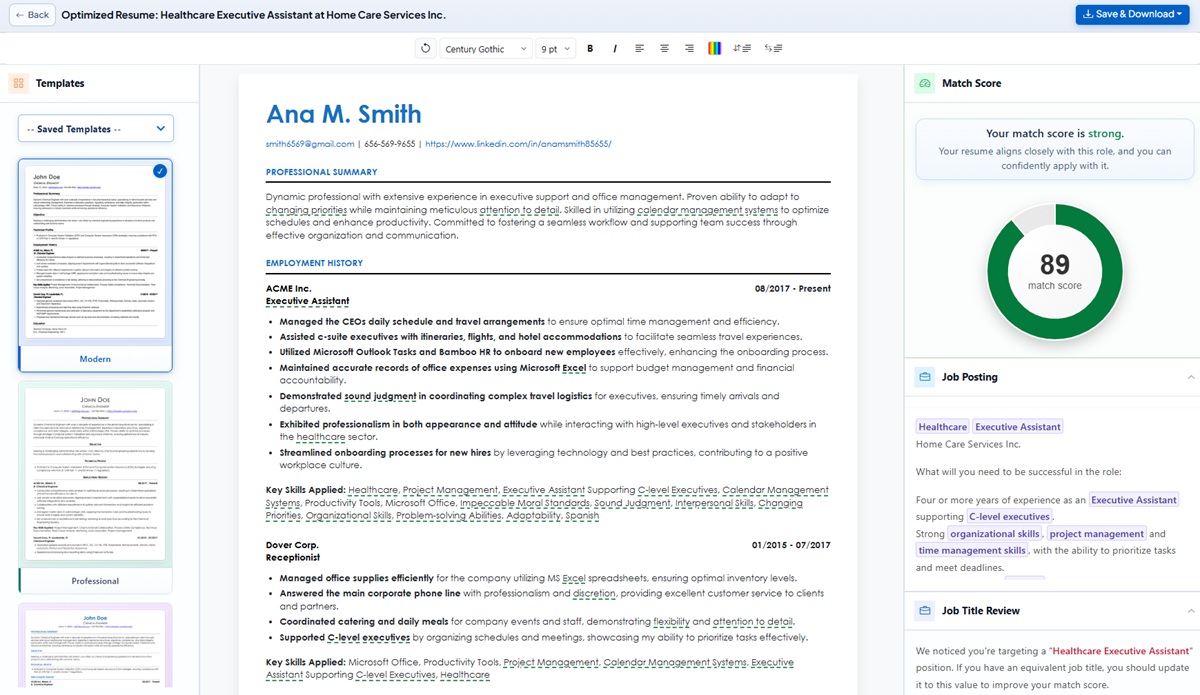Click the Templates grid icon in sidebar

click(18, 83)
